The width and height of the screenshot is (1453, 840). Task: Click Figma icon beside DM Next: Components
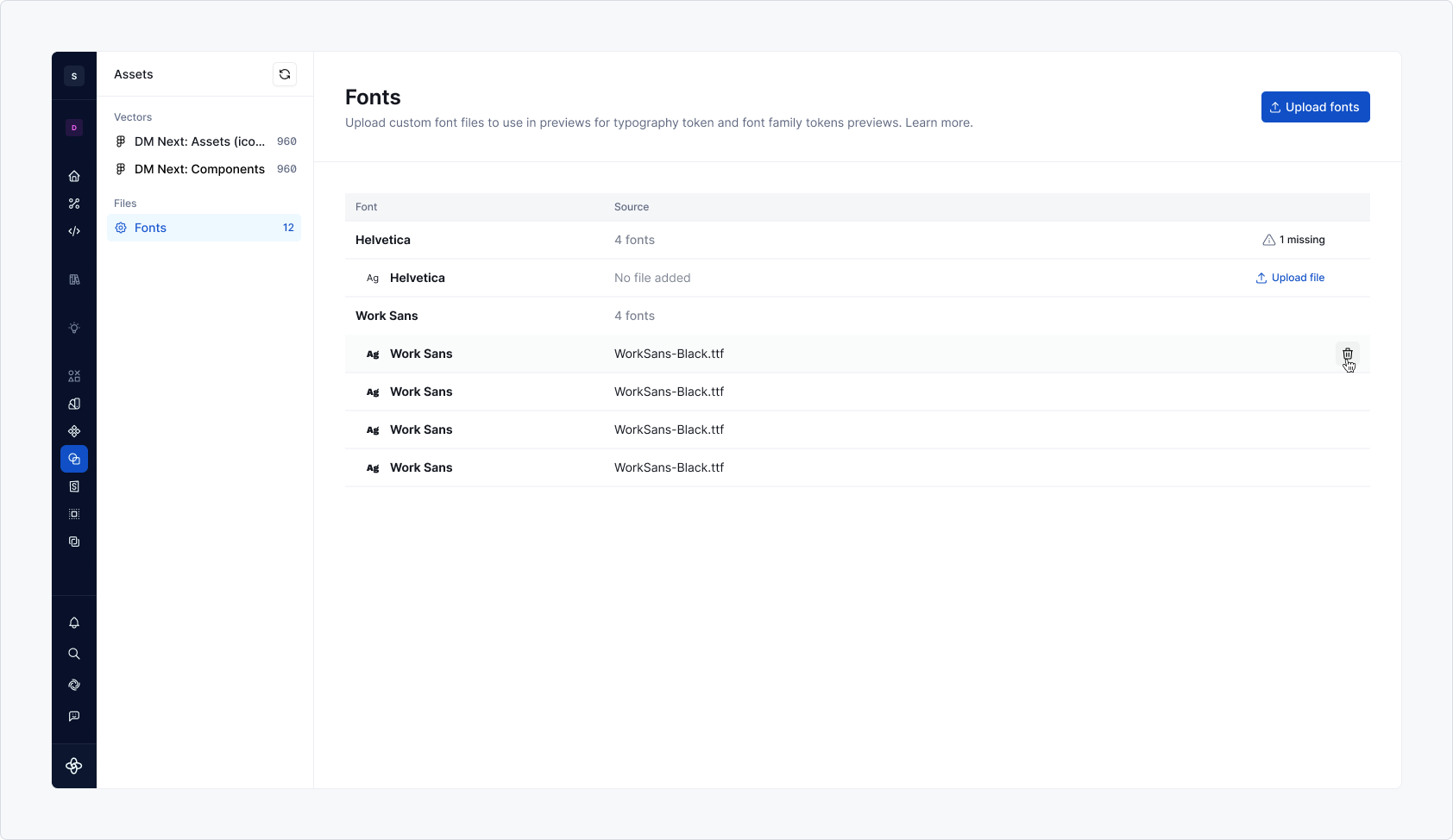121,169
